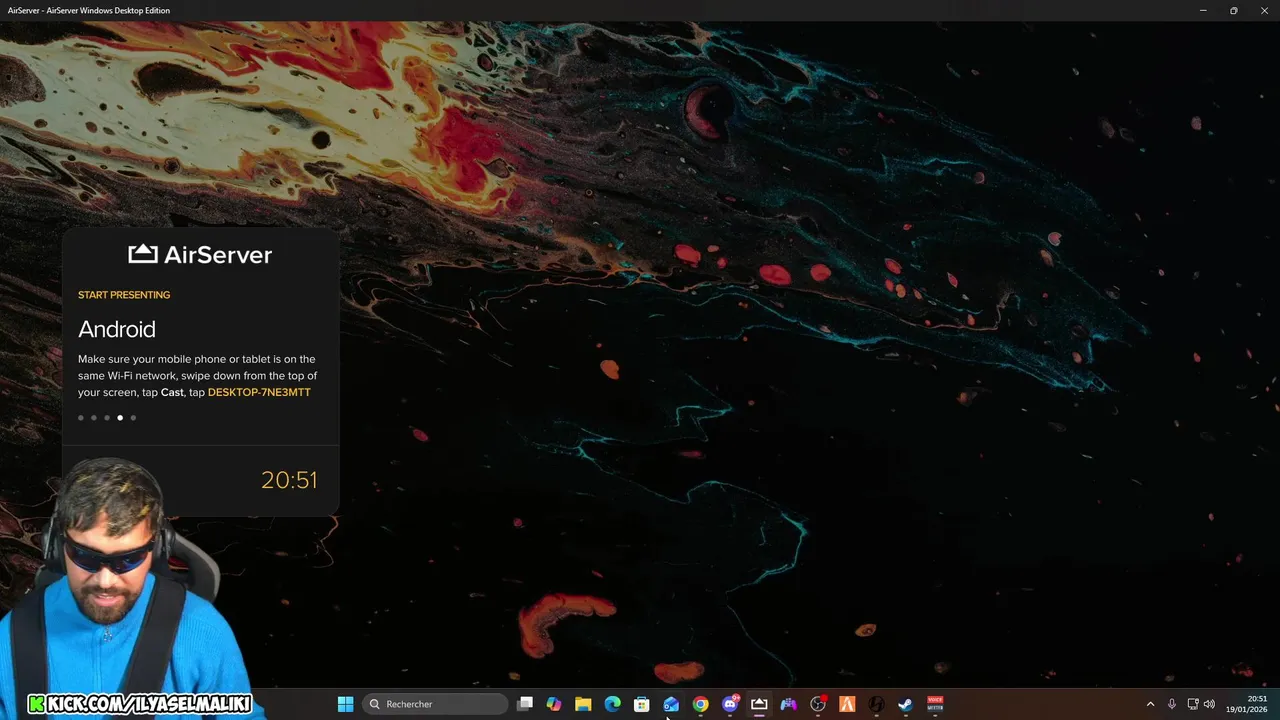Viewport: 1280px width, 720px height.
Task: Open the black circular-logo taskbar app
Action: coord(876,704)
